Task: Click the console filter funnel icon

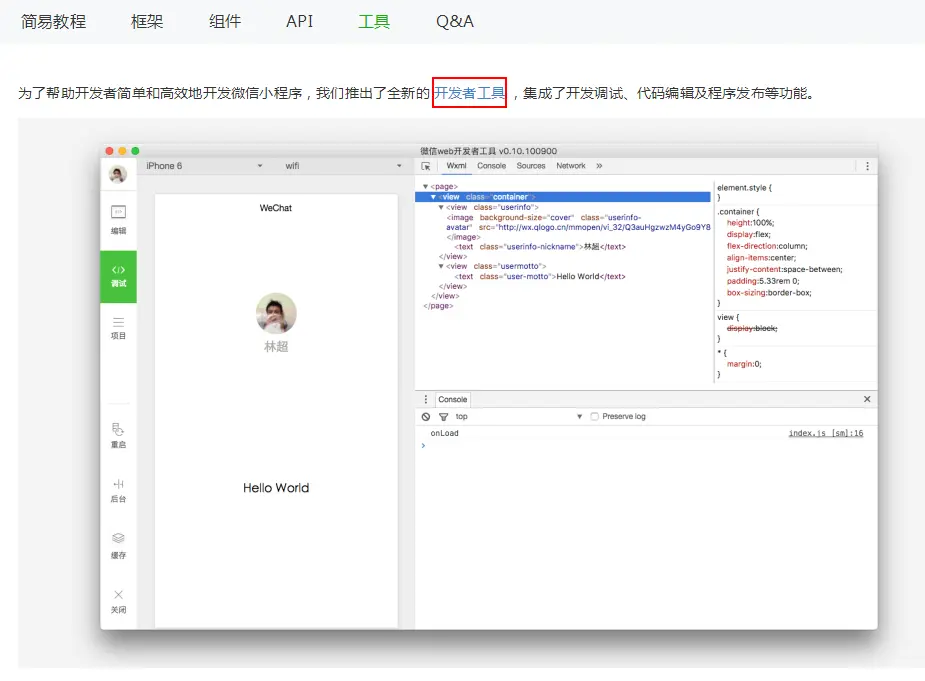Action: click(444, 417)
